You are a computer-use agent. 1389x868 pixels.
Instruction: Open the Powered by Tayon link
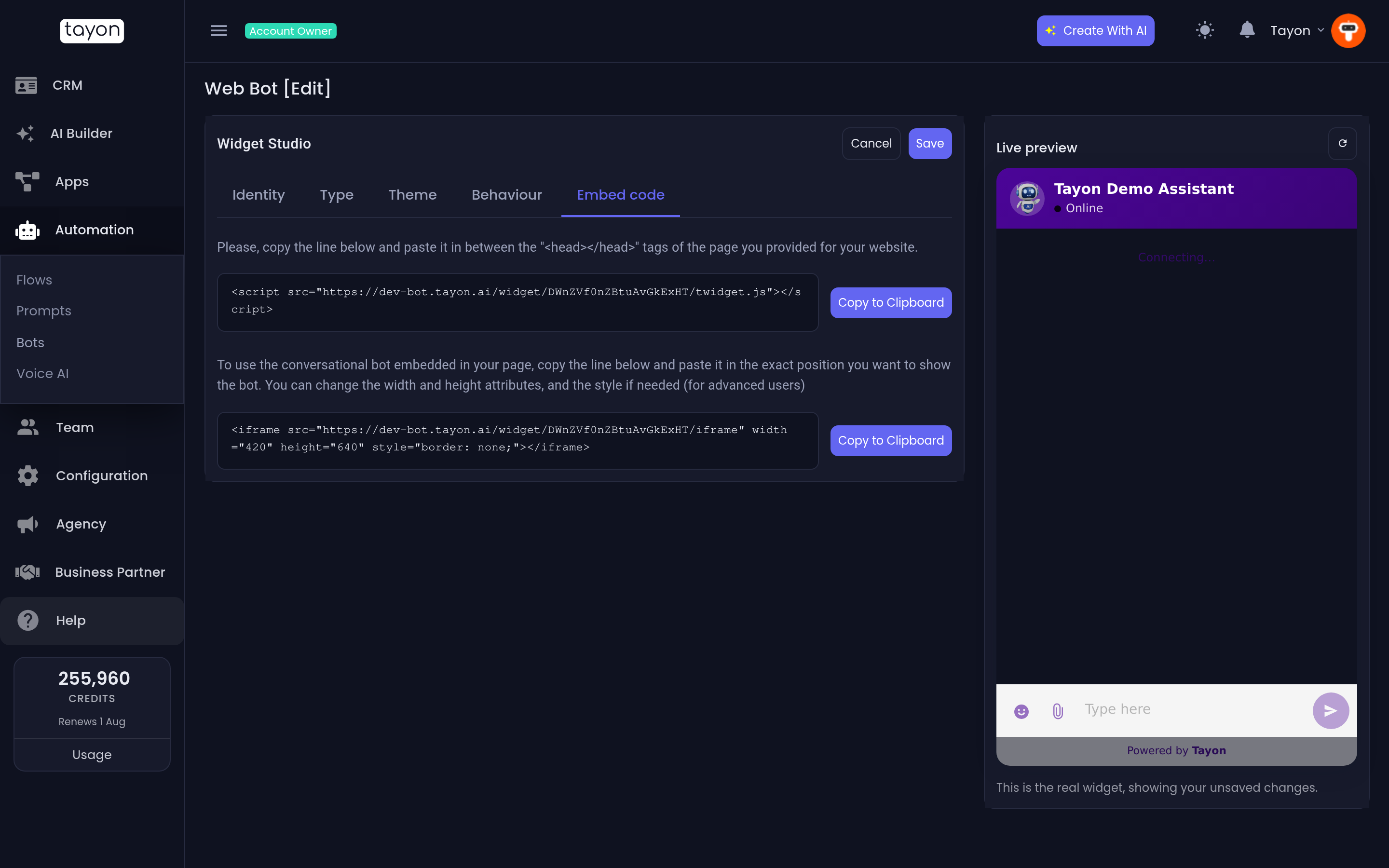pos(1176,750)
